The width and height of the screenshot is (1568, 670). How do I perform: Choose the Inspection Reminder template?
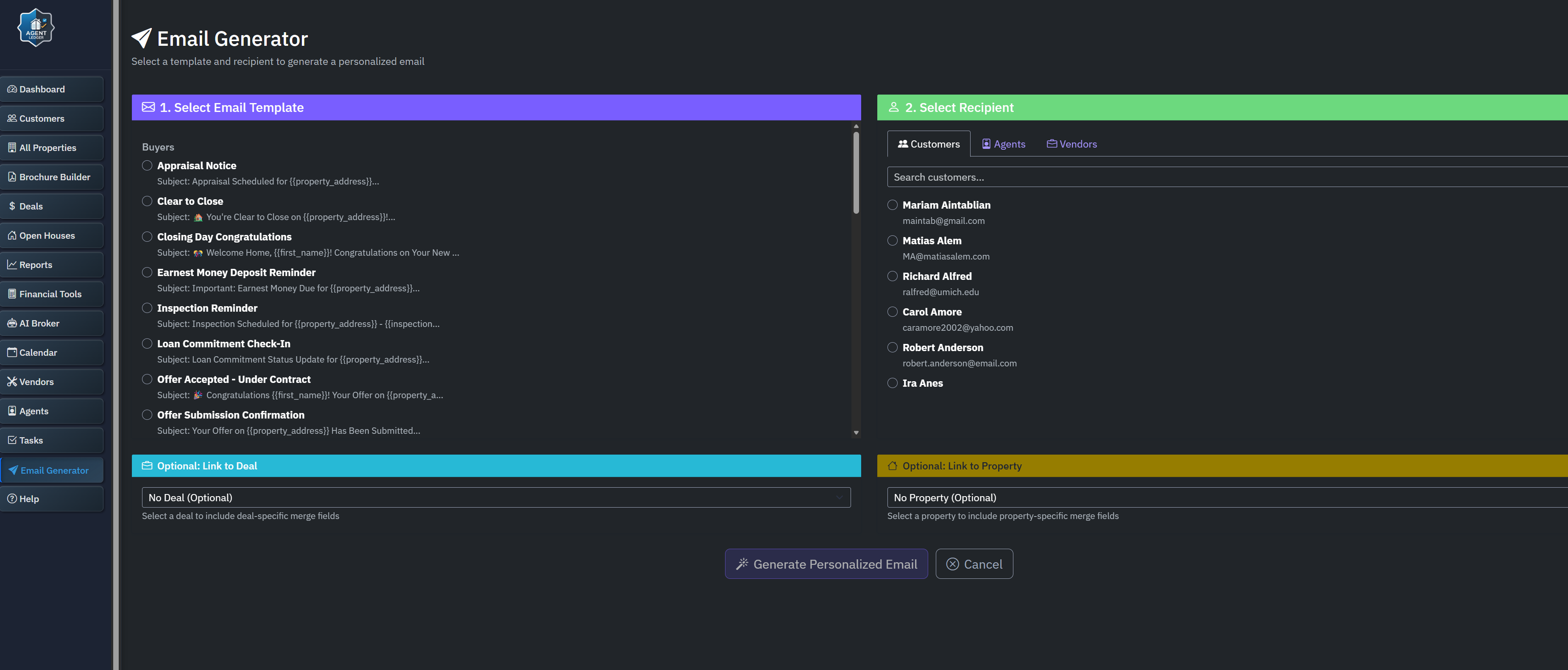(147, 308)
